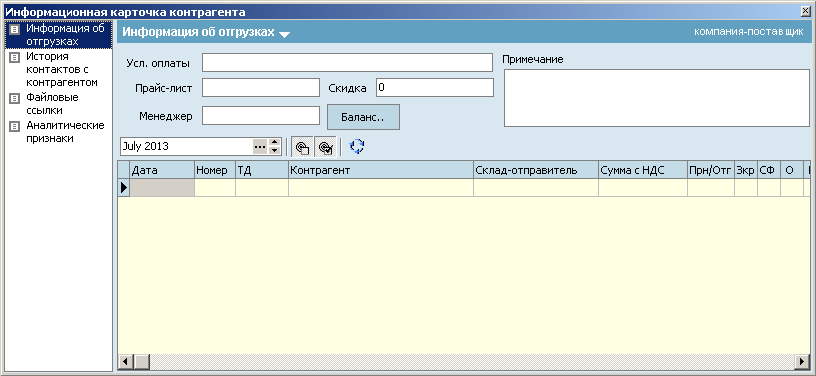Click the 'Скидка' input field
Screen dimensions: 816x376
435,87
